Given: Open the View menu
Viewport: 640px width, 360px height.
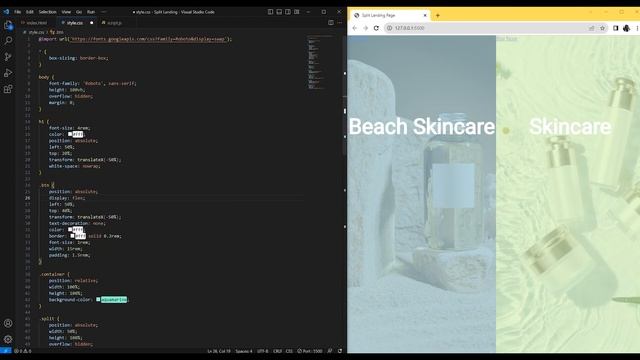Looking at the screenshot, I should pyautogui.click(x=66, y=12).
